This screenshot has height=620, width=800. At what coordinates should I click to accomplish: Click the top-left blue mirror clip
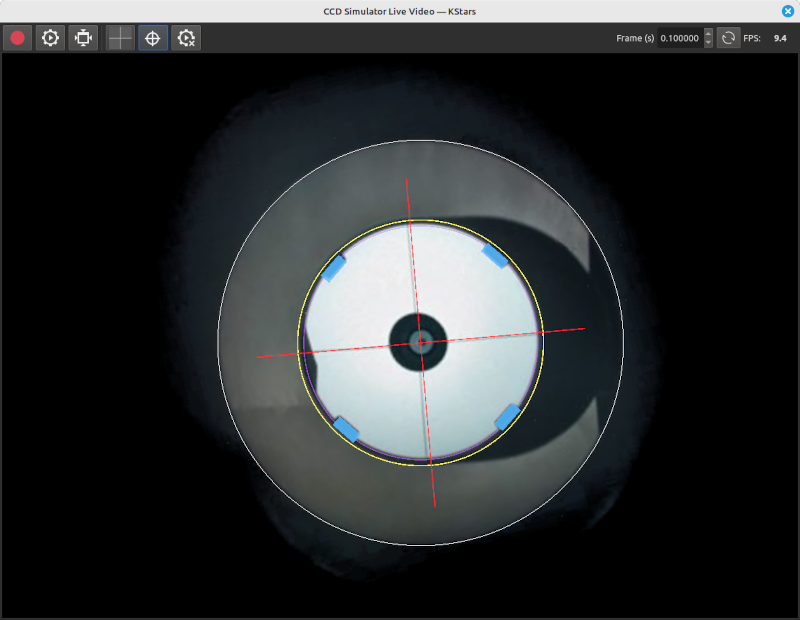[x=333, y=267]
